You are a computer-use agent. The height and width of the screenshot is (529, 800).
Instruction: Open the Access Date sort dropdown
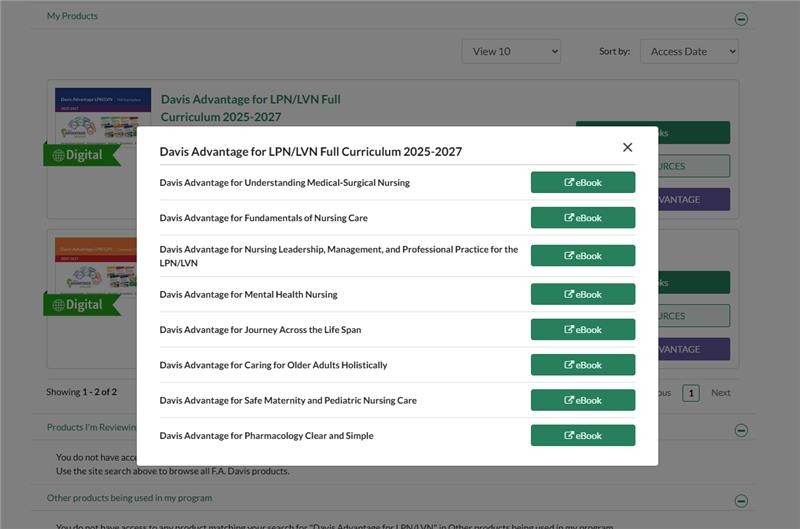pos(690,51)
